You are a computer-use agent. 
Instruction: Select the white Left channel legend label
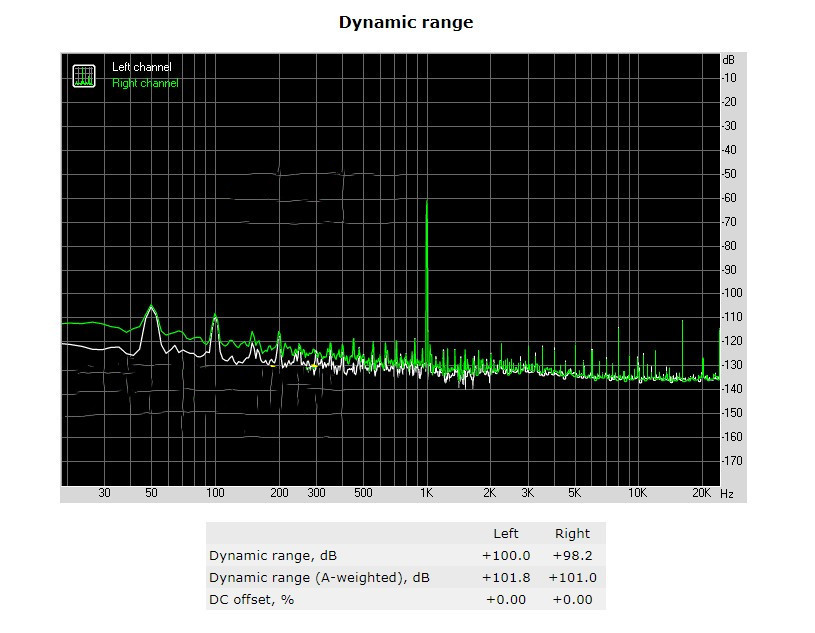(141, 67)
